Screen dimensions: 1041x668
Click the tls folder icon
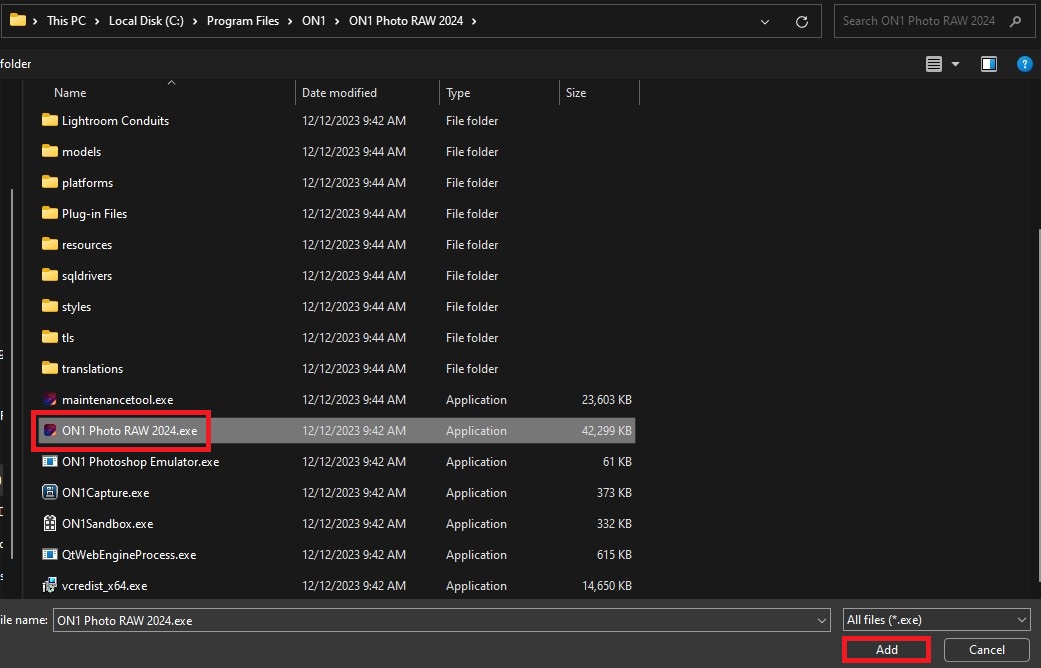pos(50,337)
